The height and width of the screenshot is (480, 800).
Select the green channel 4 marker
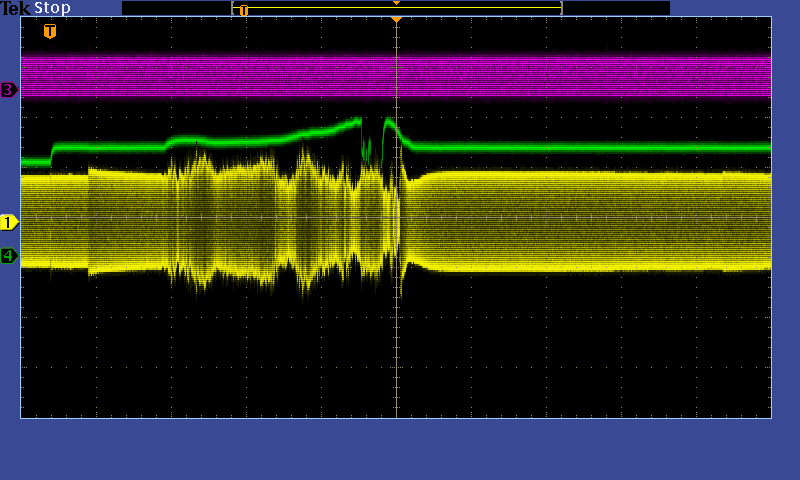[9, 256]
